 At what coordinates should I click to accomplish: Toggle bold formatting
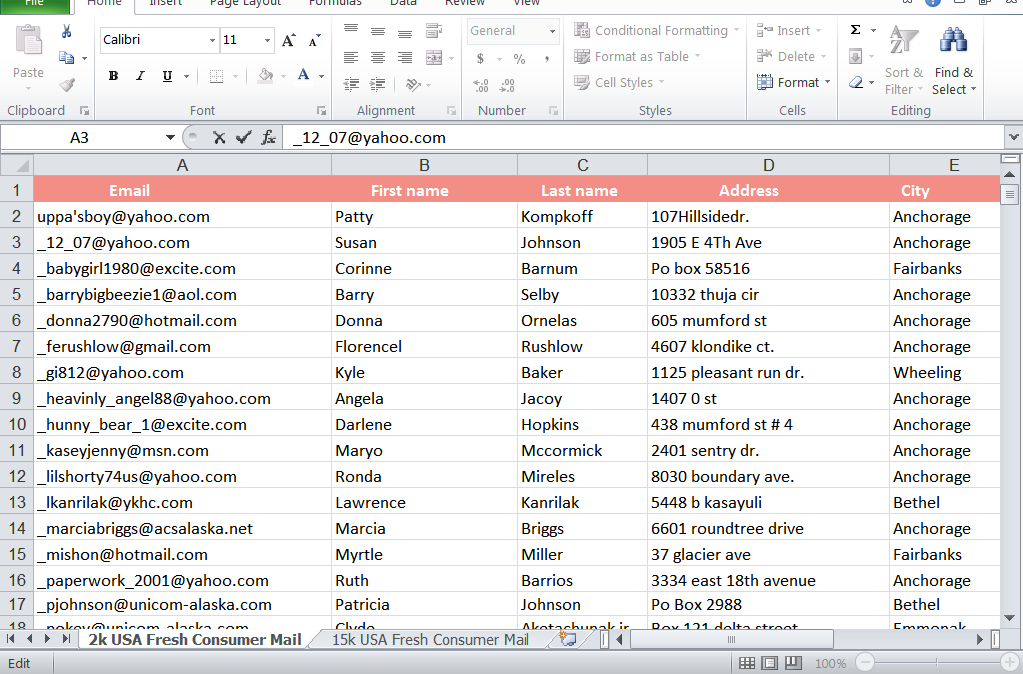tap(113, 76)
